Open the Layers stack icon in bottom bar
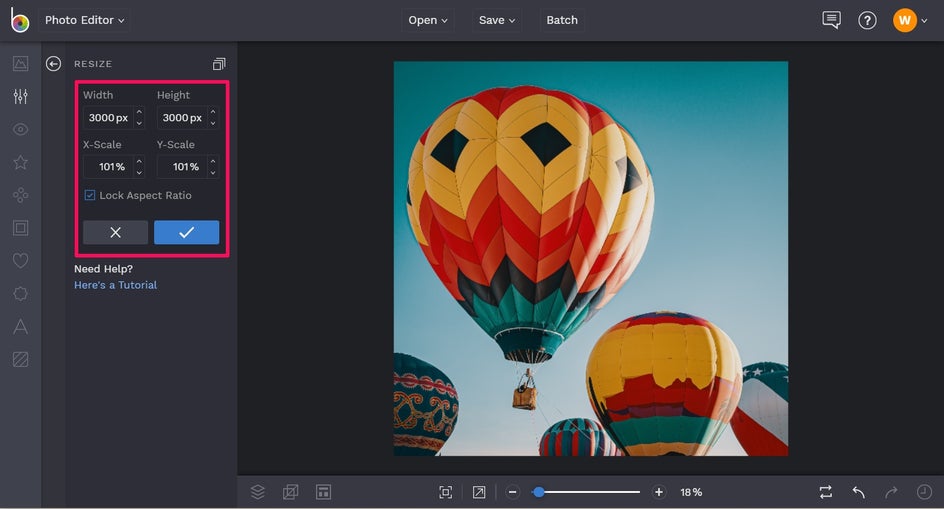This screenshot has height=509, width=944. 258,492
